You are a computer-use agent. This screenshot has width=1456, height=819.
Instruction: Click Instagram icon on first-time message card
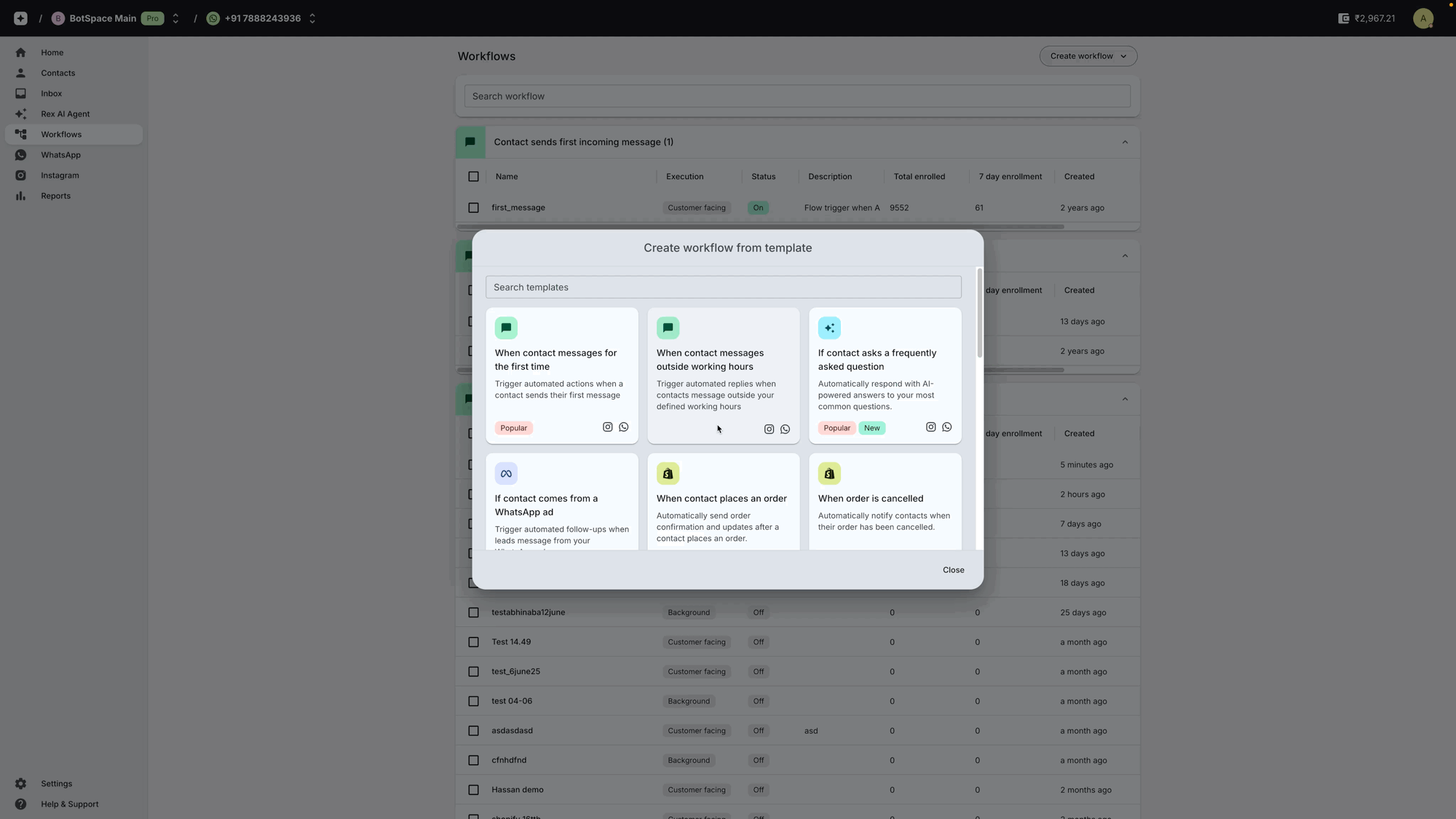point(607,427)
